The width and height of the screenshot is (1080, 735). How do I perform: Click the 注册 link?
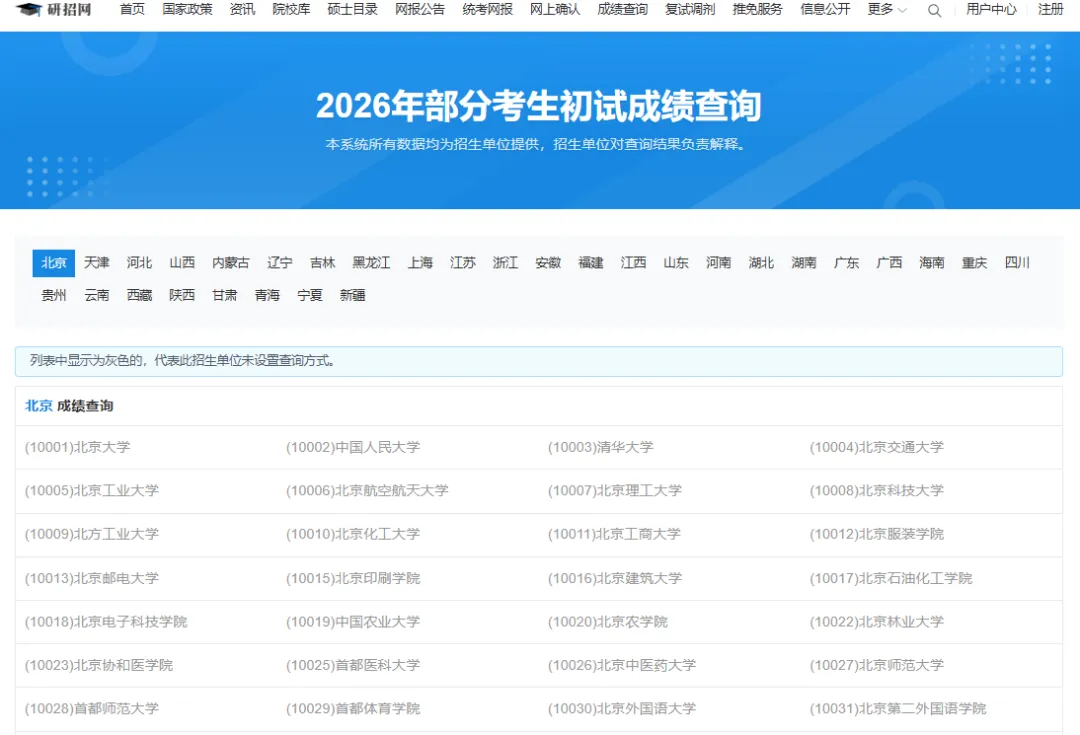tap(1051, 10)
